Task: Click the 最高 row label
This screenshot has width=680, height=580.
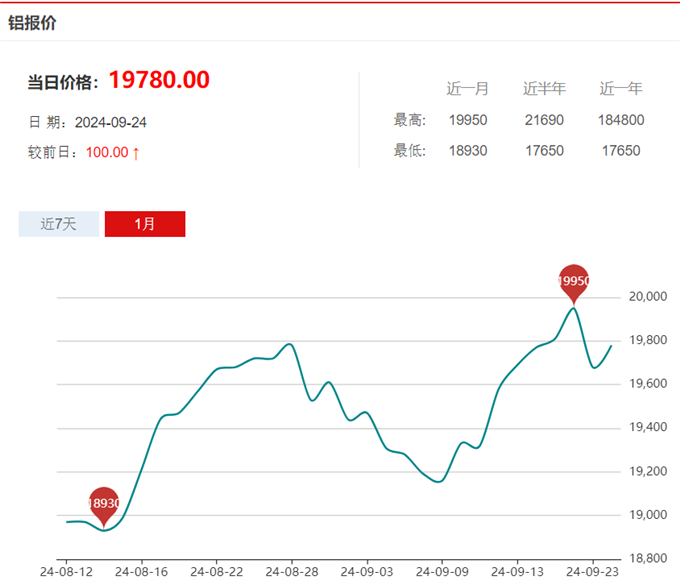Action: tap(410, 120)
